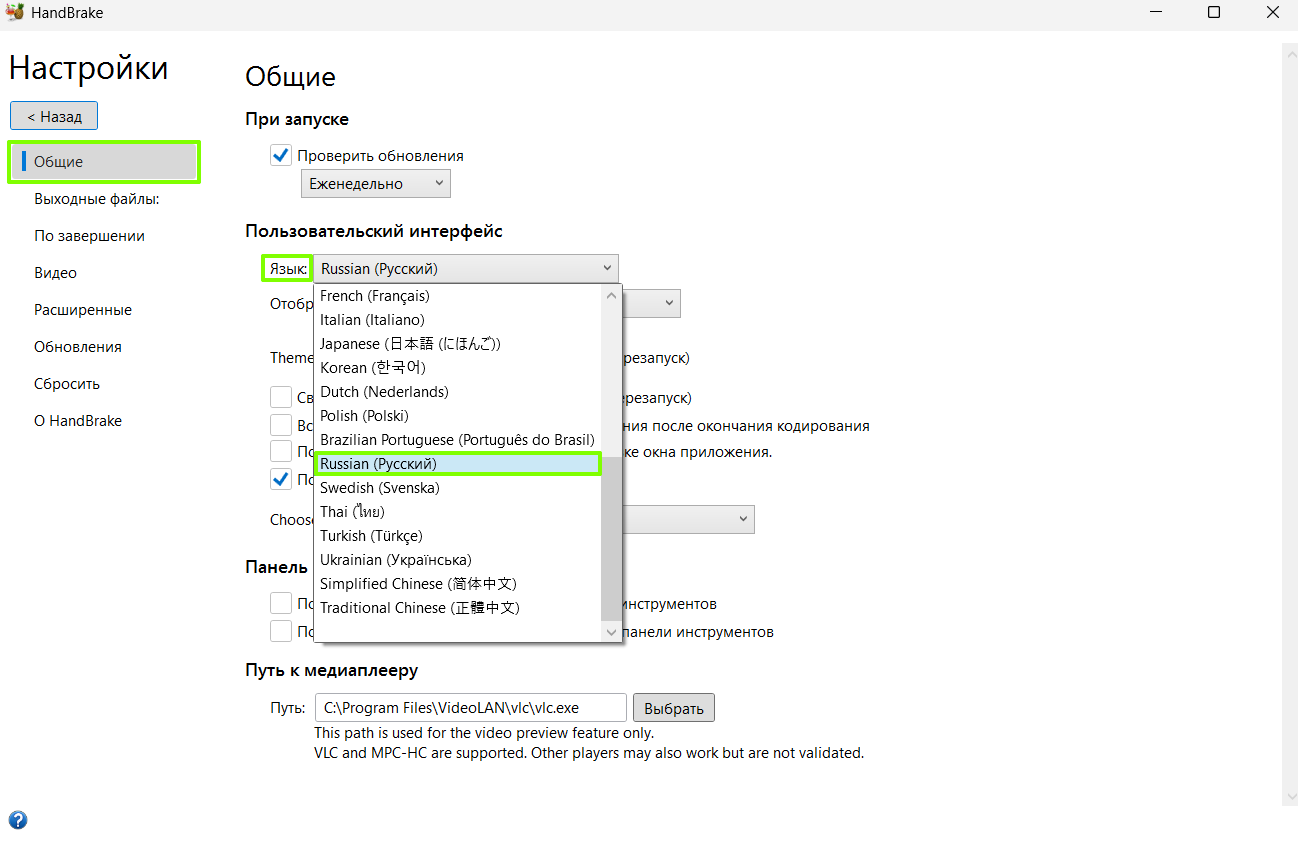Open the Общие settings section
Viewport: 1298px width, 843px height.
104,162
